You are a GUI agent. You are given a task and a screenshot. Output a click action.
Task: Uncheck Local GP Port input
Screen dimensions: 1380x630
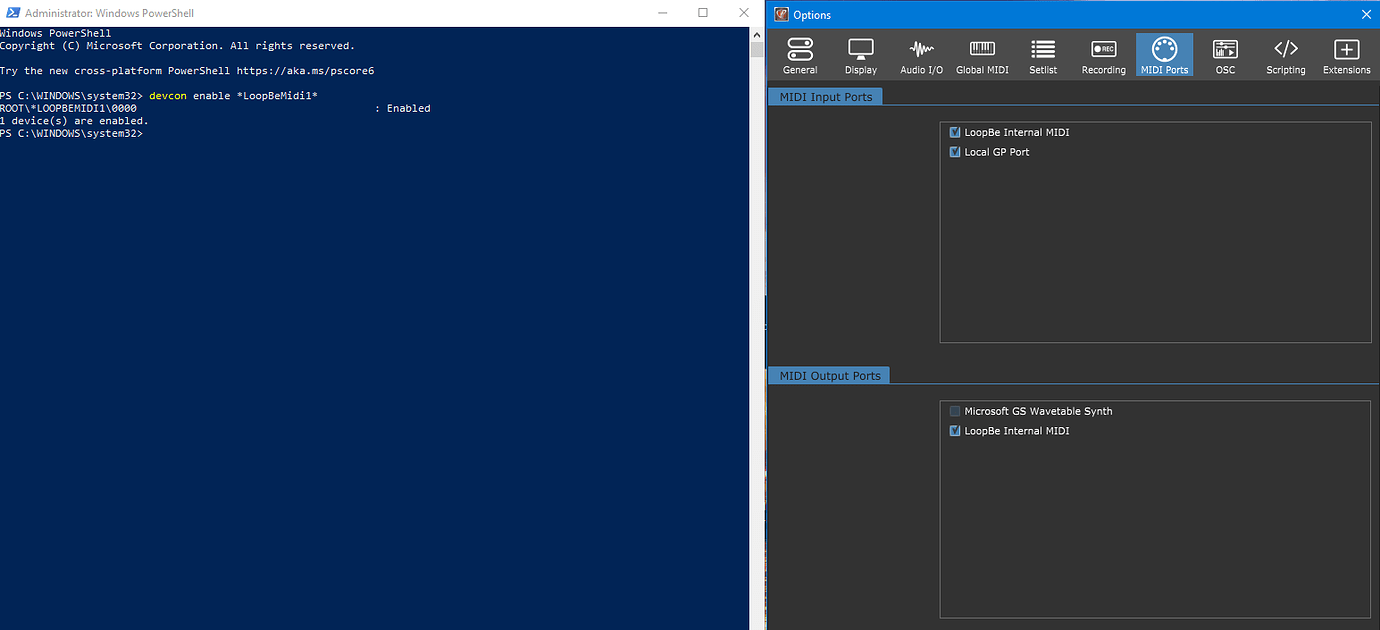point(955,152)
